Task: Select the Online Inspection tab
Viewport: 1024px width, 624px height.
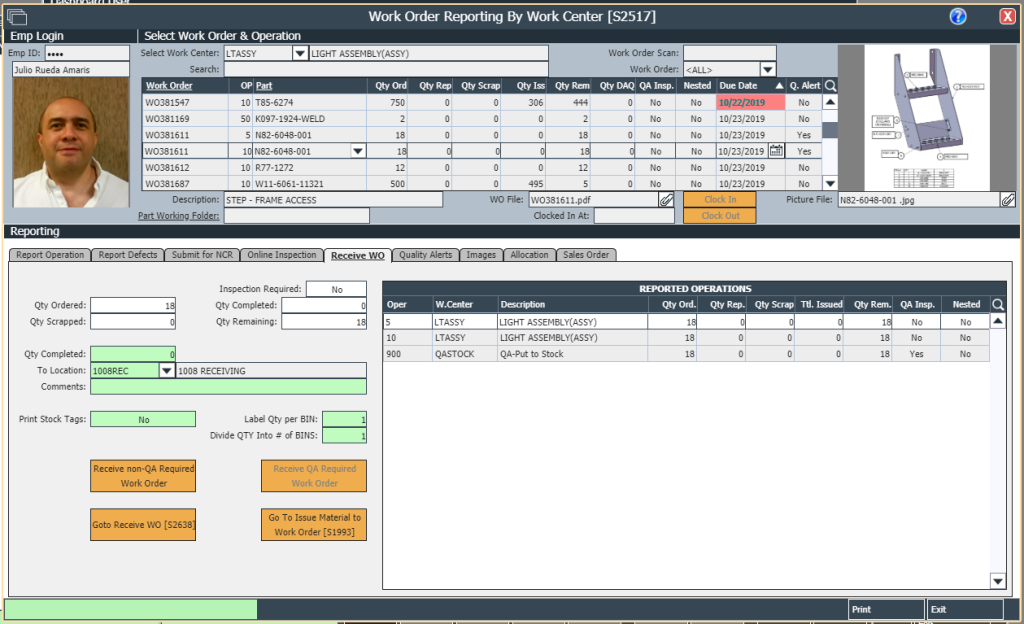Action: click(x=282, y=255)
